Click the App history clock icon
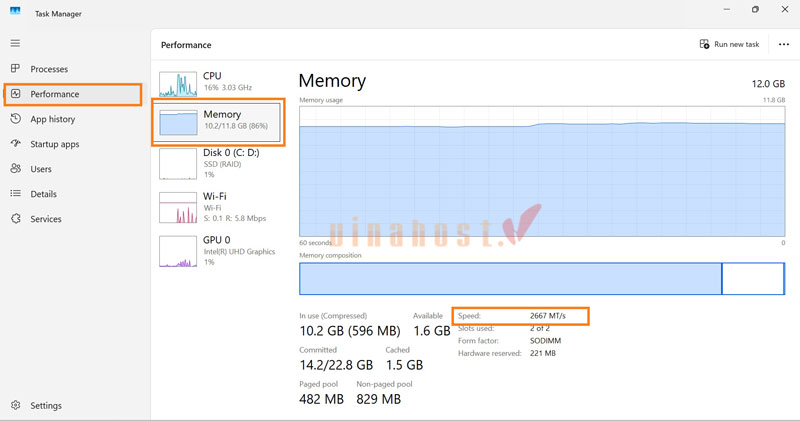 coord(16,119)
